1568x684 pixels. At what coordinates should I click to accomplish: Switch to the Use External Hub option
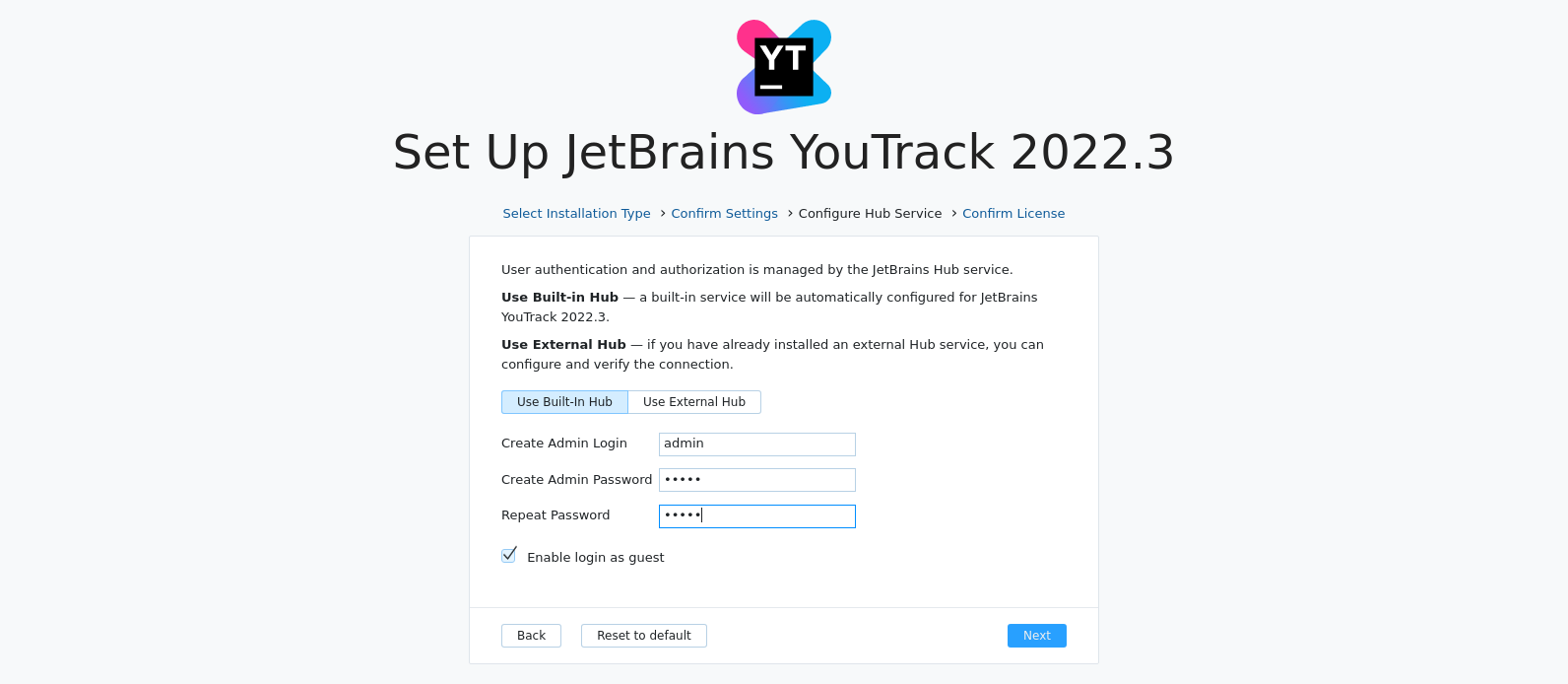click(694, 402)
